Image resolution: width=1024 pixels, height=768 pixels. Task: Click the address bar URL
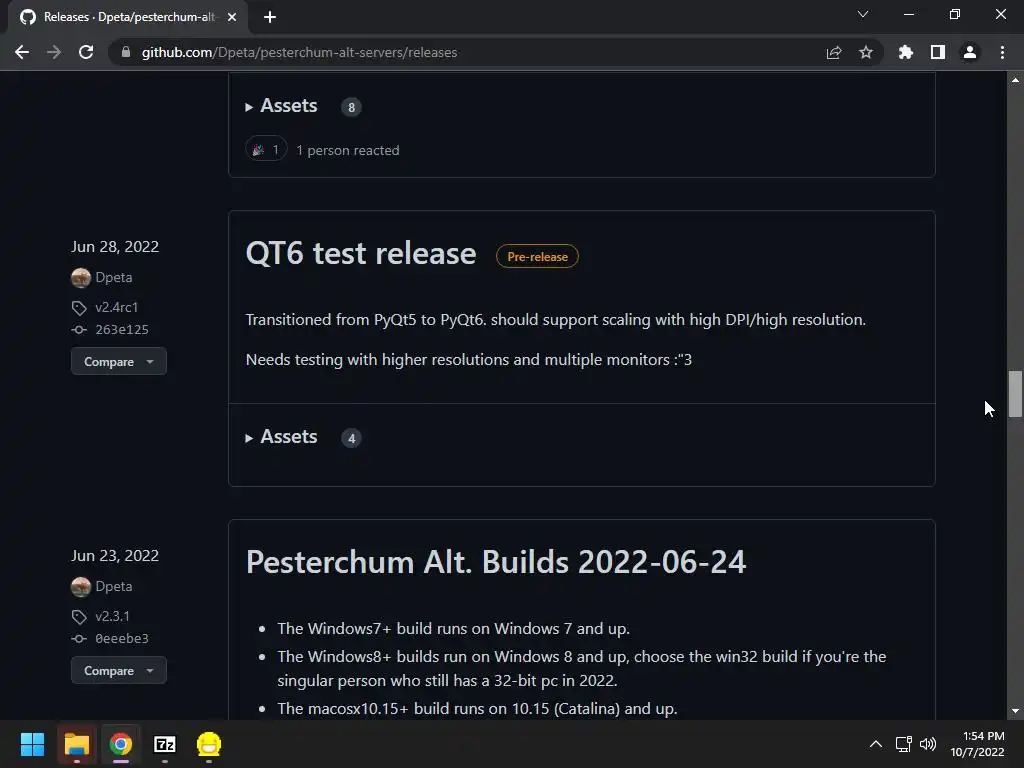(299, 52)
